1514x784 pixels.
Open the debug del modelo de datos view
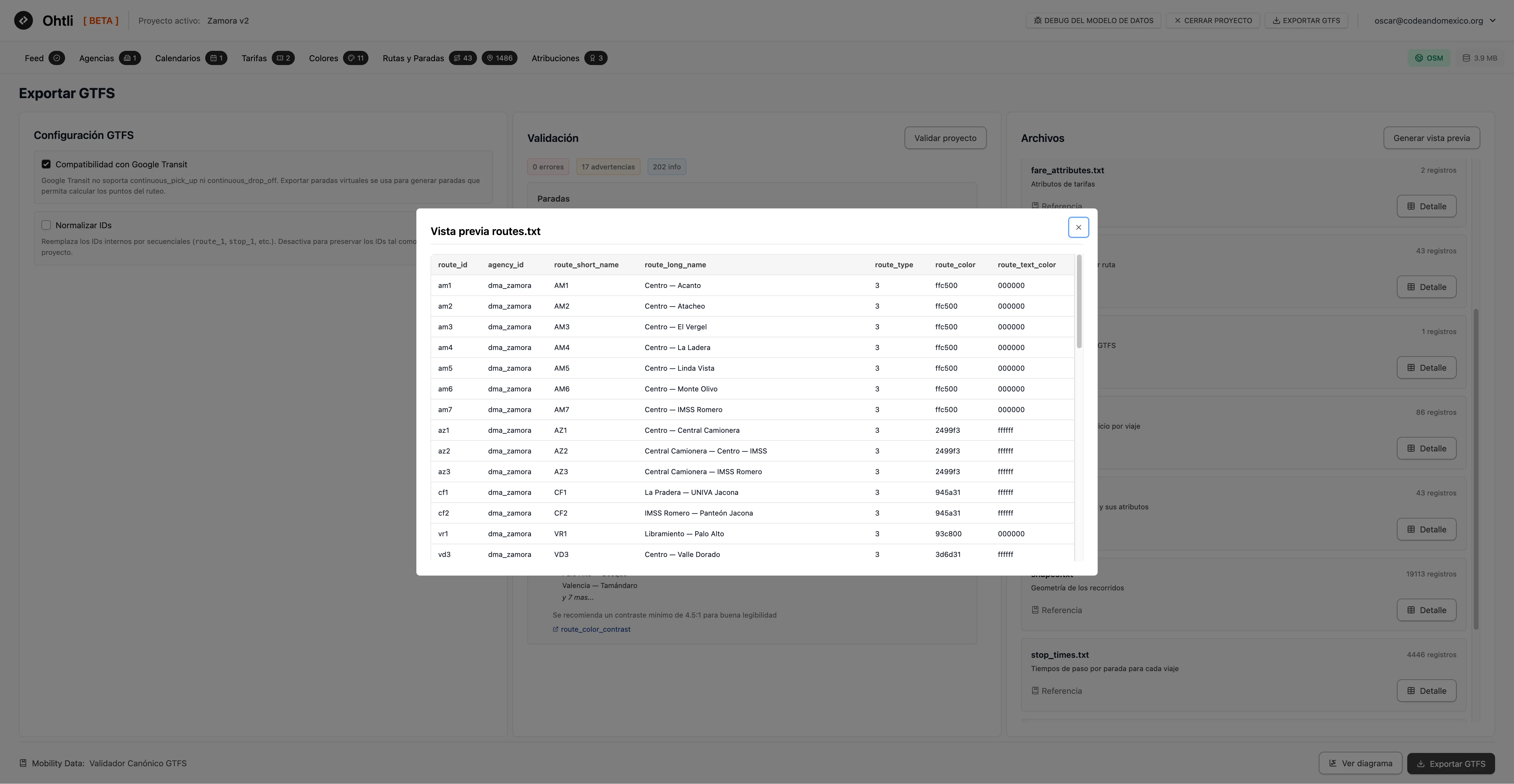pyautogui.click(x=1093, y=21)
